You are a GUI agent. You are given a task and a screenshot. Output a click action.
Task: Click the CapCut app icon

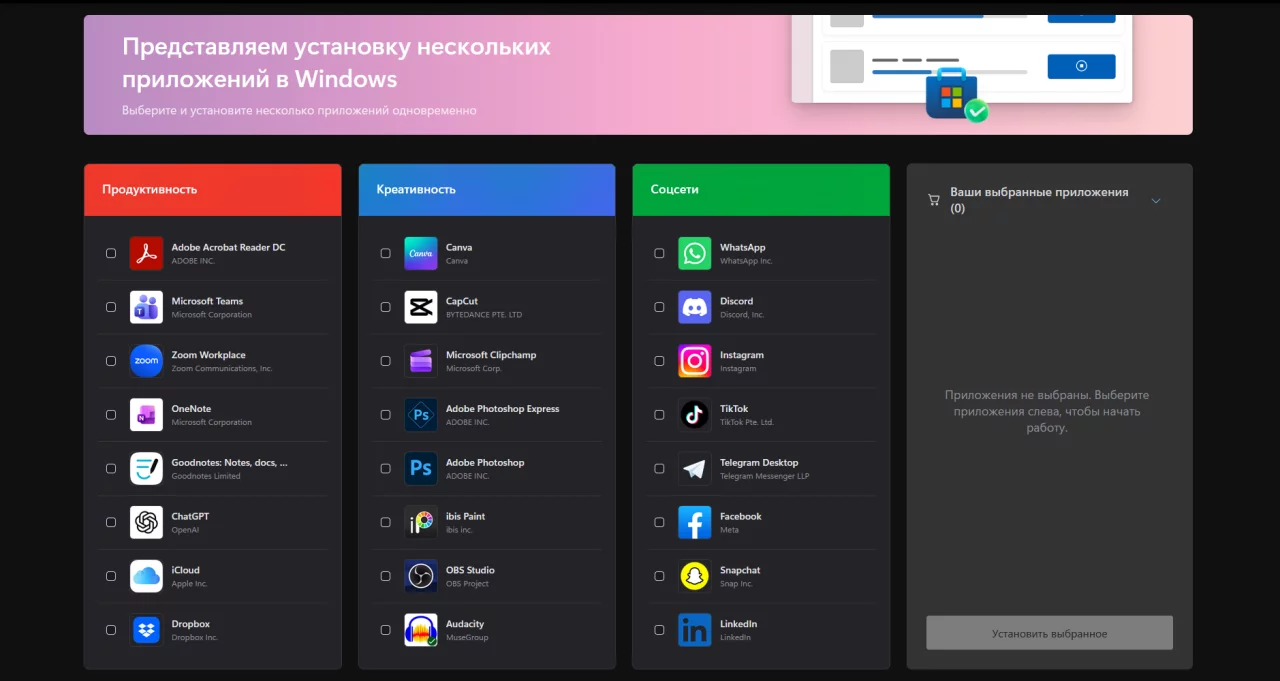[420, 307]
